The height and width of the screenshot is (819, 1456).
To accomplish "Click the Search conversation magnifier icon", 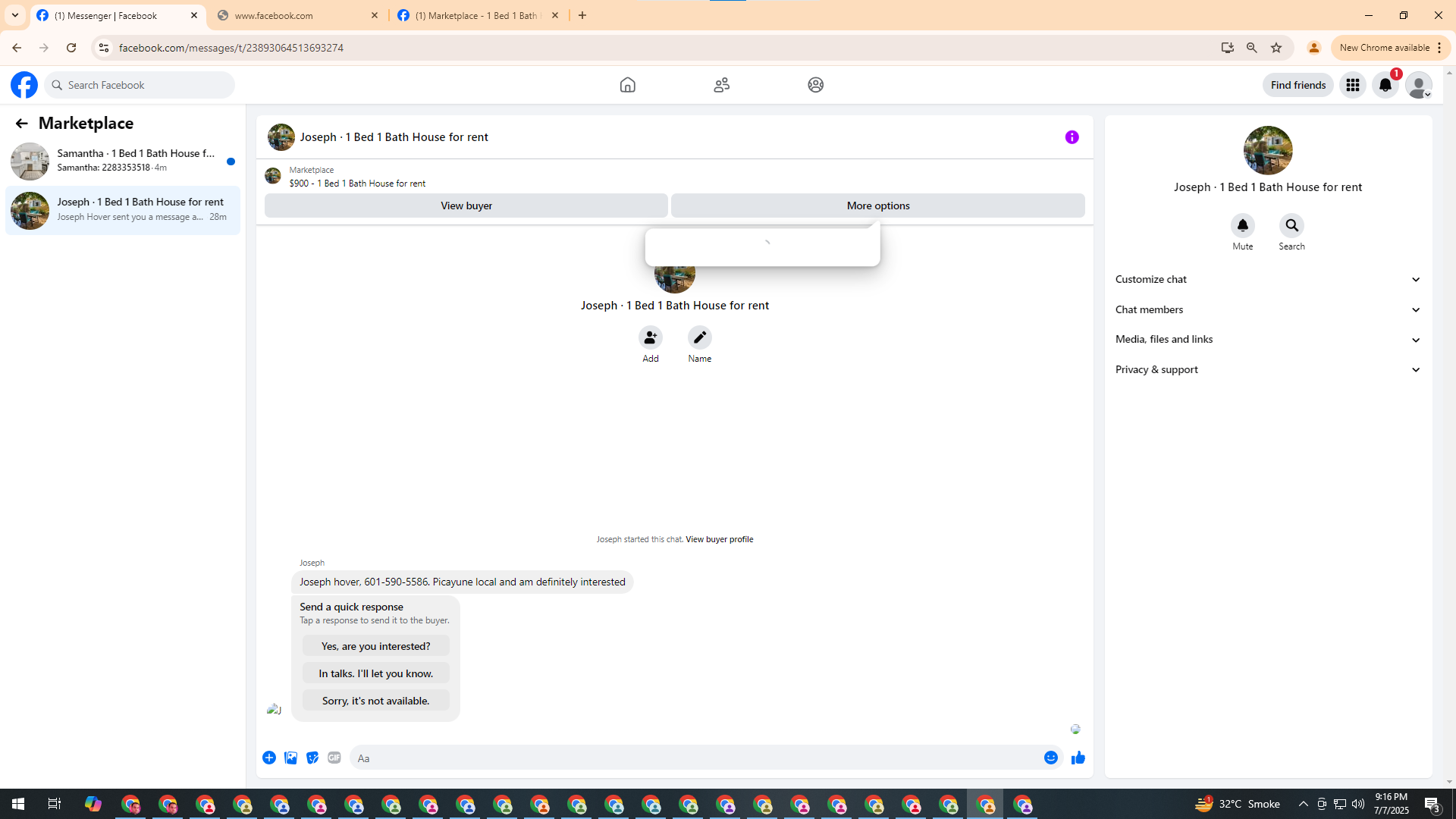I will [1291, 226].
